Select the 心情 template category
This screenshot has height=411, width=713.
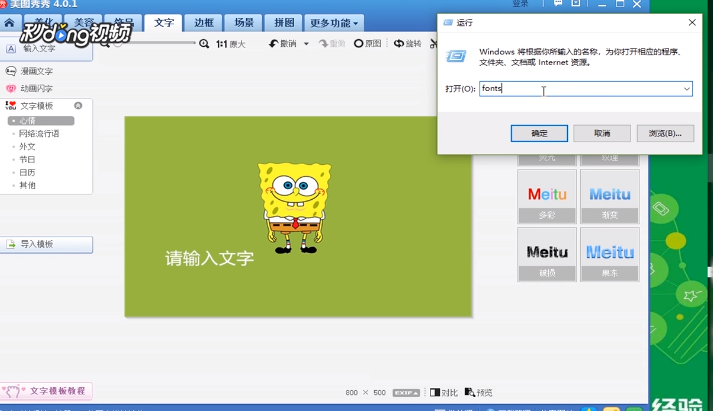coord(41,120)
